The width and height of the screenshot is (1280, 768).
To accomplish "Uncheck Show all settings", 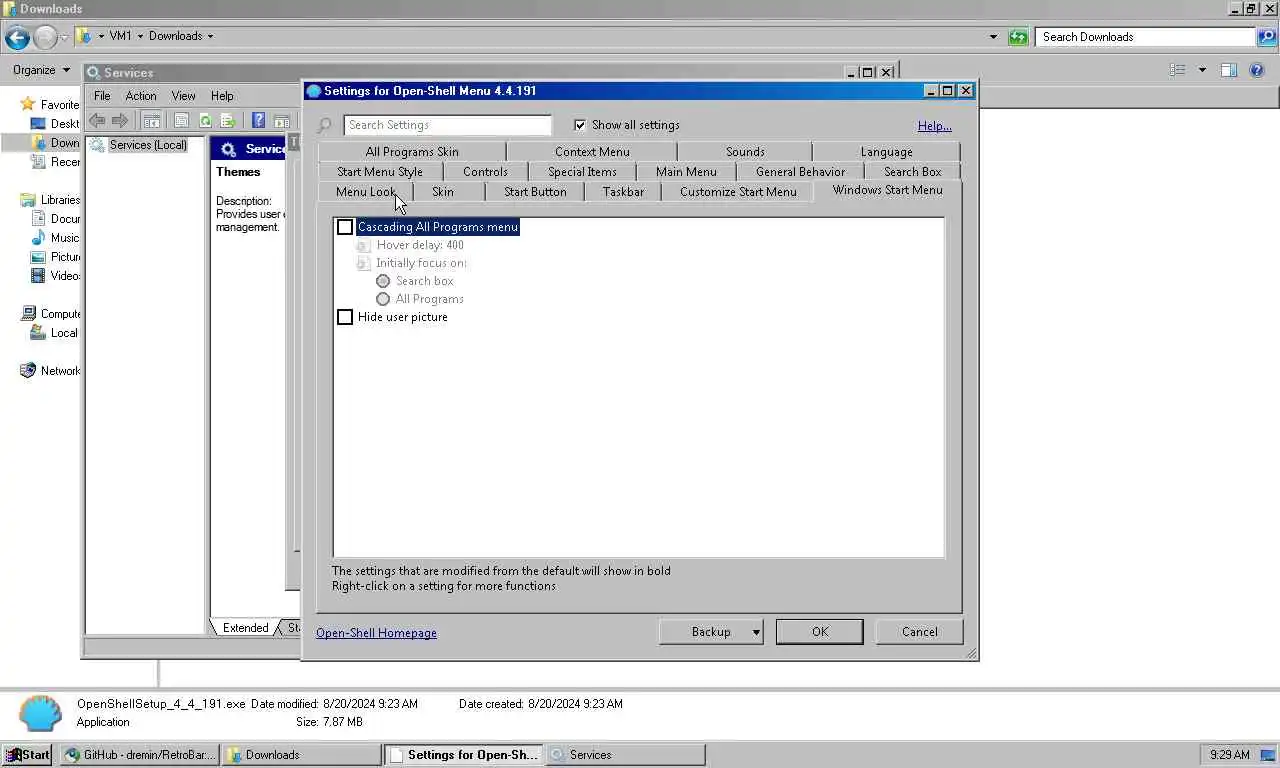I will coord(580,125).
